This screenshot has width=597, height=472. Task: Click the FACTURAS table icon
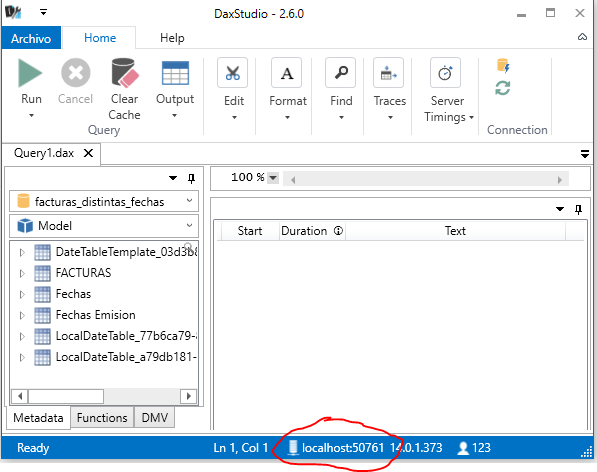(x=42, y=273)
